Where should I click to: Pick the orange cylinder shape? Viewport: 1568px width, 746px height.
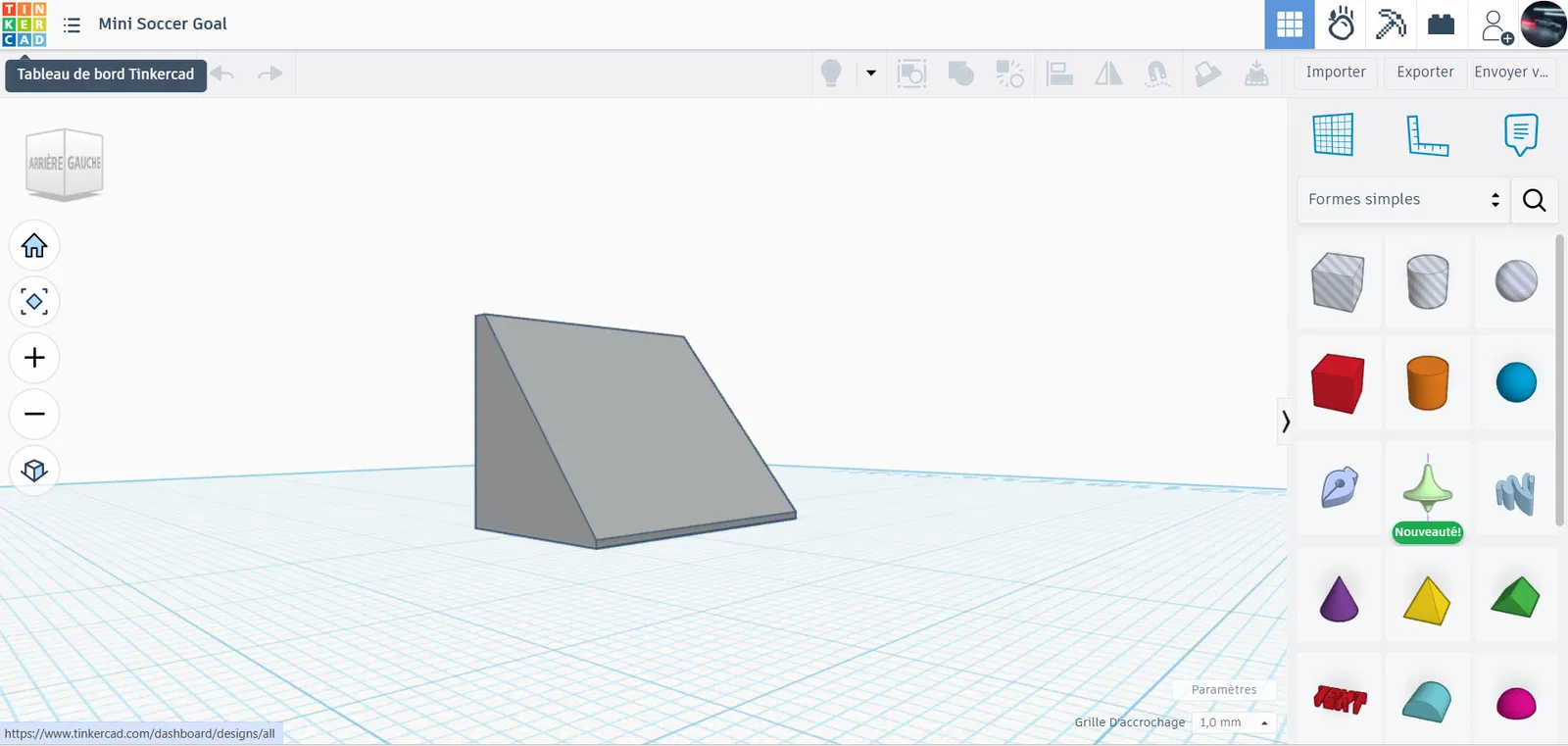pyautogui.click(x=1427, y=383)
